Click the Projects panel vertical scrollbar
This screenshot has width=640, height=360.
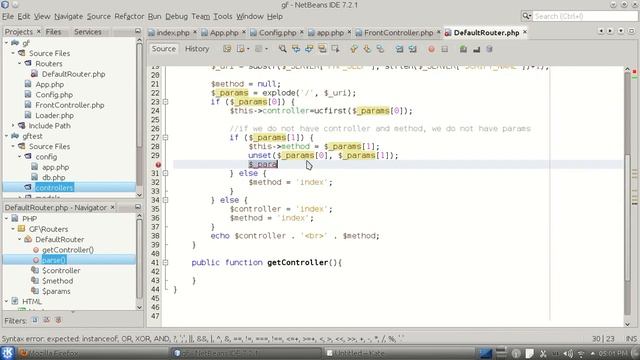(x=139, y=118)
